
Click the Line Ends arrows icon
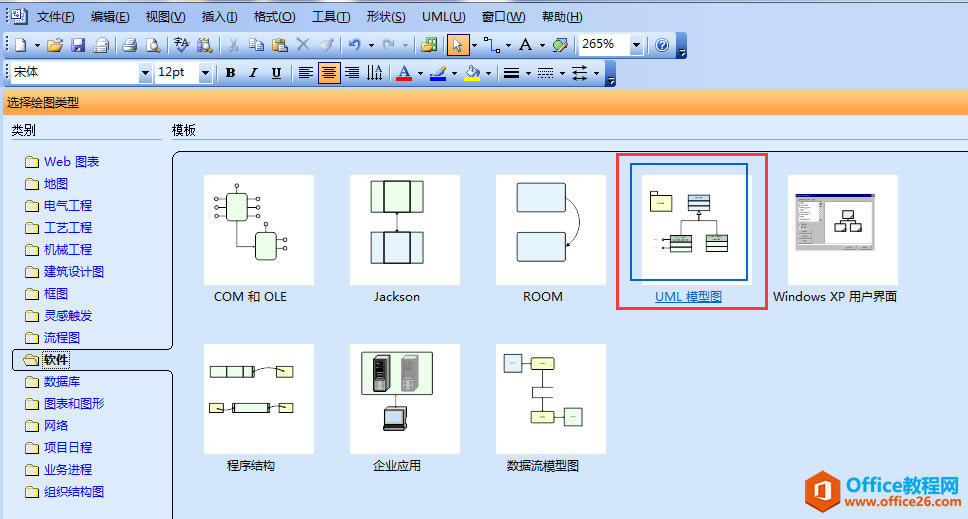579,73
